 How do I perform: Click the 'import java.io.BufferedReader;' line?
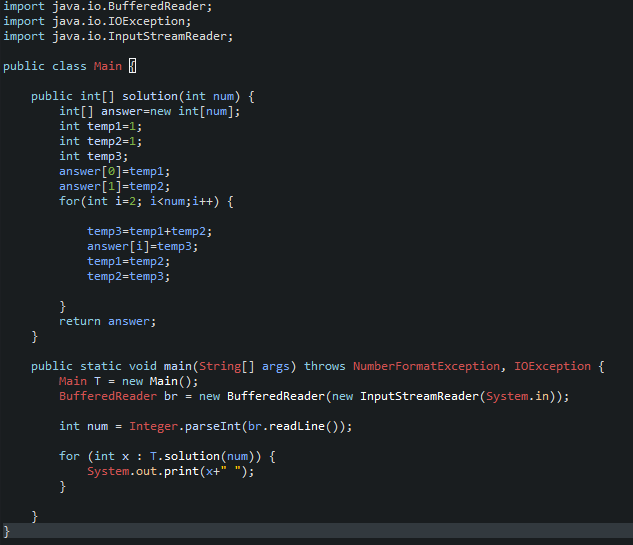pyautogui.click(x=107, y=6)
